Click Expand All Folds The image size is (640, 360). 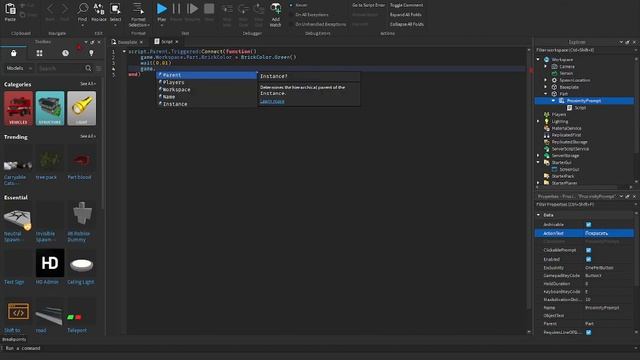(405, 15)
